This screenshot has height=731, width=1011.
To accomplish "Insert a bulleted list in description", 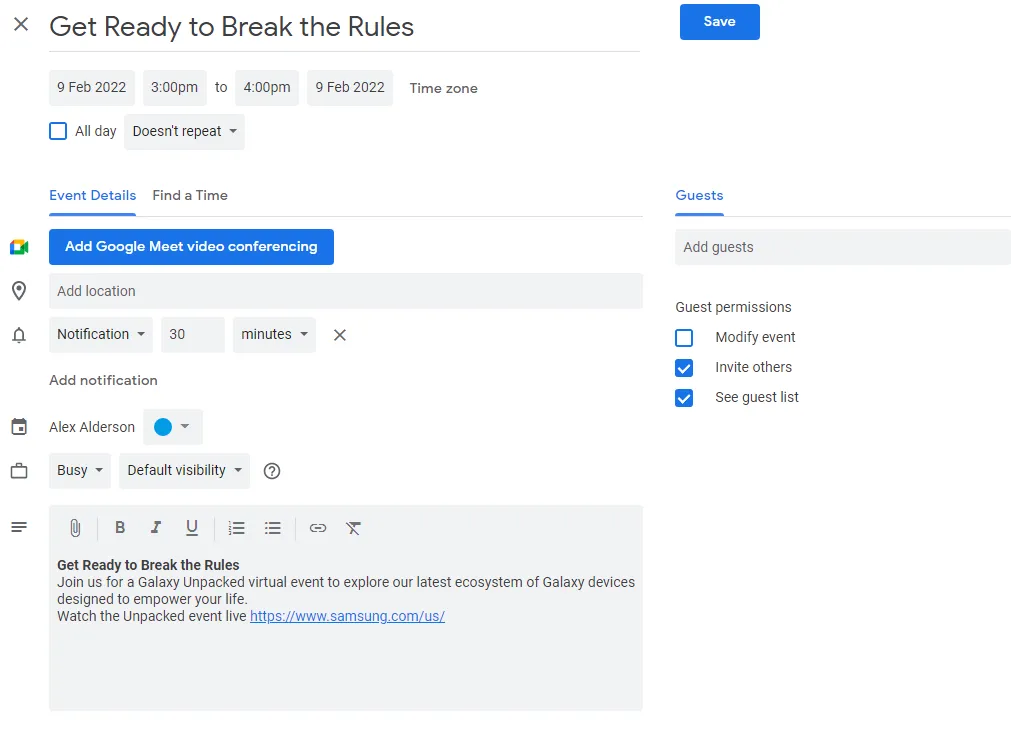I will click(273, 528).
